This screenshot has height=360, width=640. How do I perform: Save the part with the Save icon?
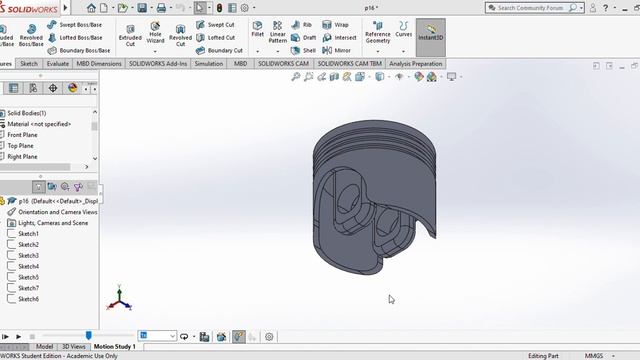point(142,8)
